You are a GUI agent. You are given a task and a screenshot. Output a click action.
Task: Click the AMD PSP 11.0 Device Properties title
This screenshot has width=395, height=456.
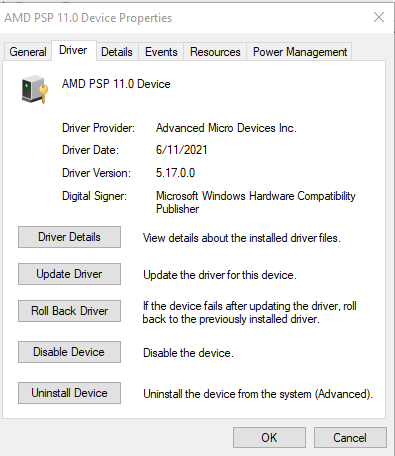pos(88,18)
